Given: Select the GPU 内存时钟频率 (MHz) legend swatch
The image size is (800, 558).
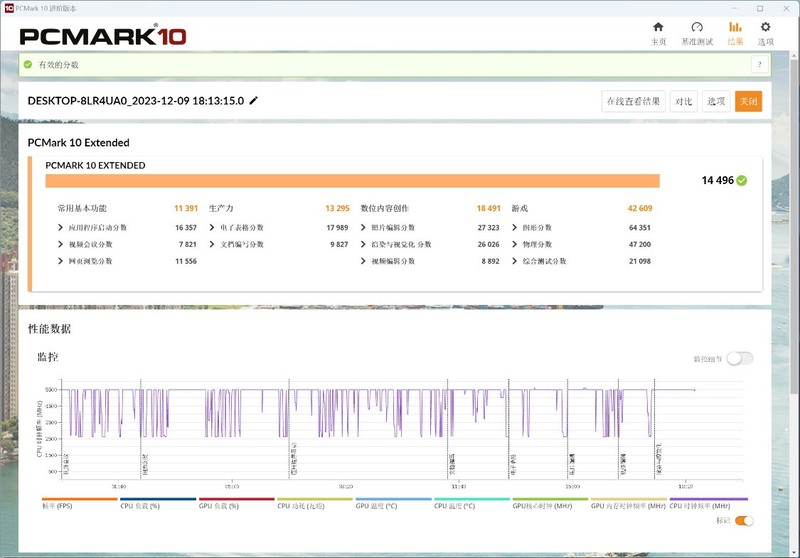Looking at the screenshot, I should [x=629, y=499].
